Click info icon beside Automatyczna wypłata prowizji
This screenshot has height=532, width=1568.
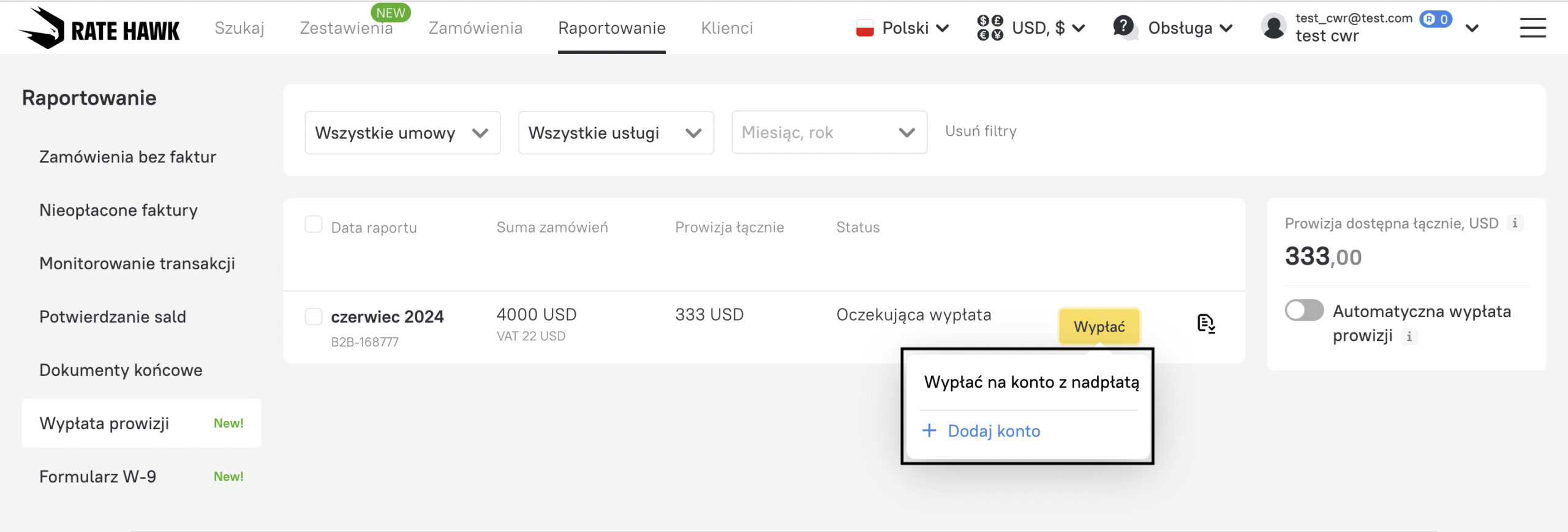tap(1409, 336)
